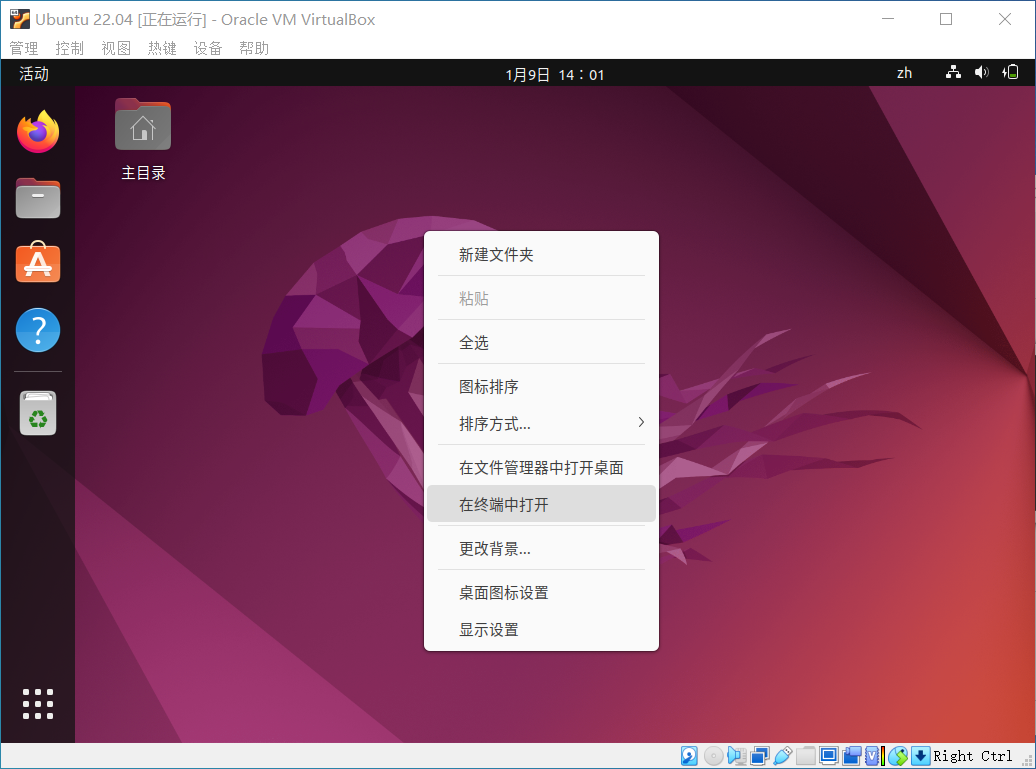
Task: Click the Right Ctrl host key label
Action: [x=973, y=756]
